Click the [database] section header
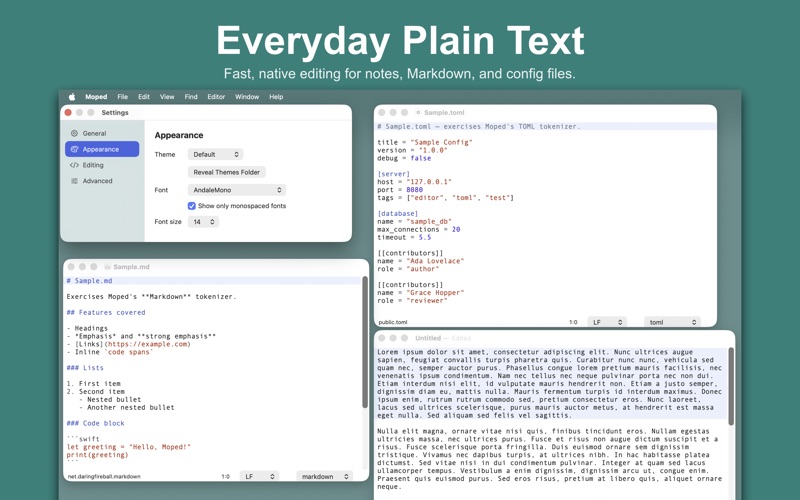This screenshot has height=500, width=800. coord(397,213)
